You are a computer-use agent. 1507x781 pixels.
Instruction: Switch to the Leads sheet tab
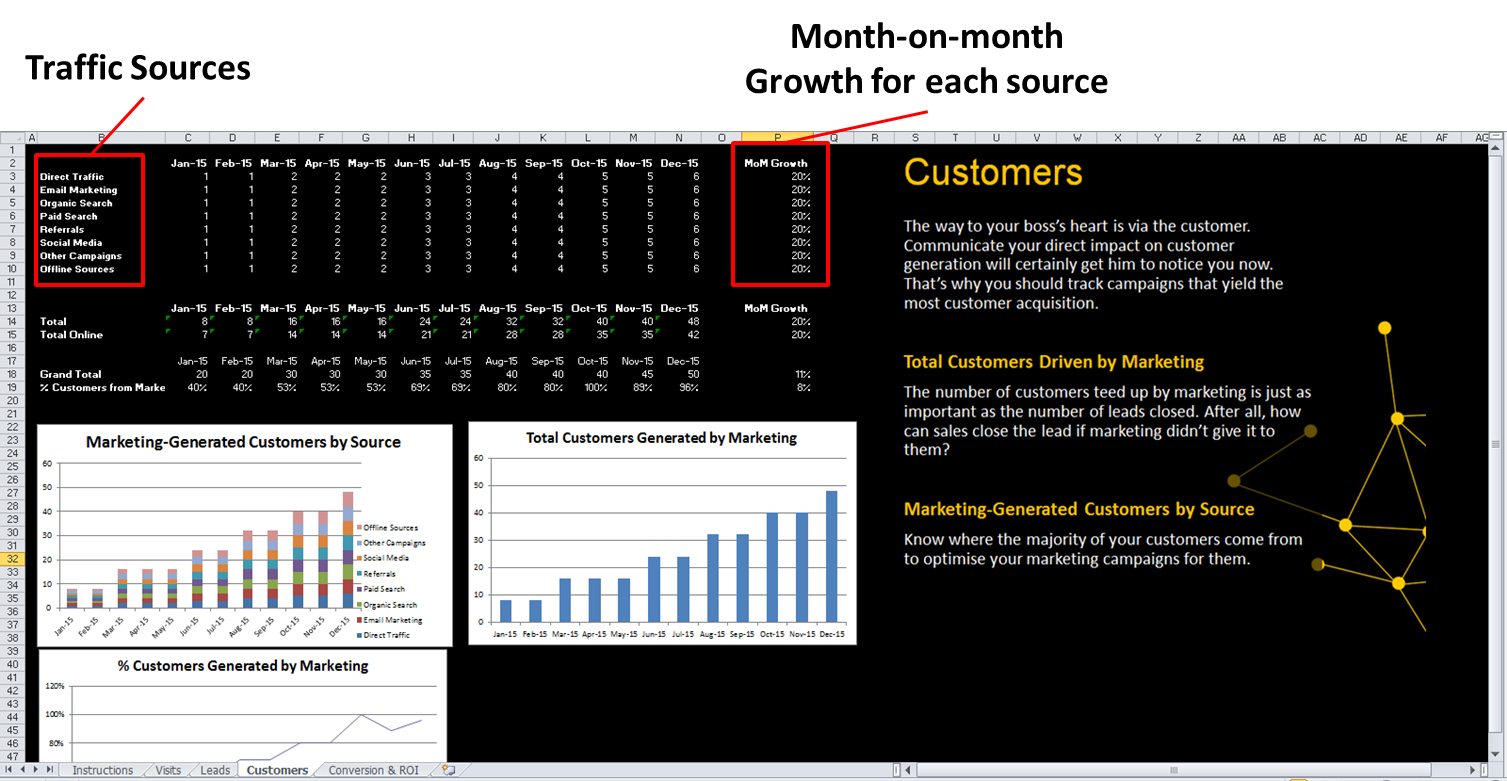[215, 770]
